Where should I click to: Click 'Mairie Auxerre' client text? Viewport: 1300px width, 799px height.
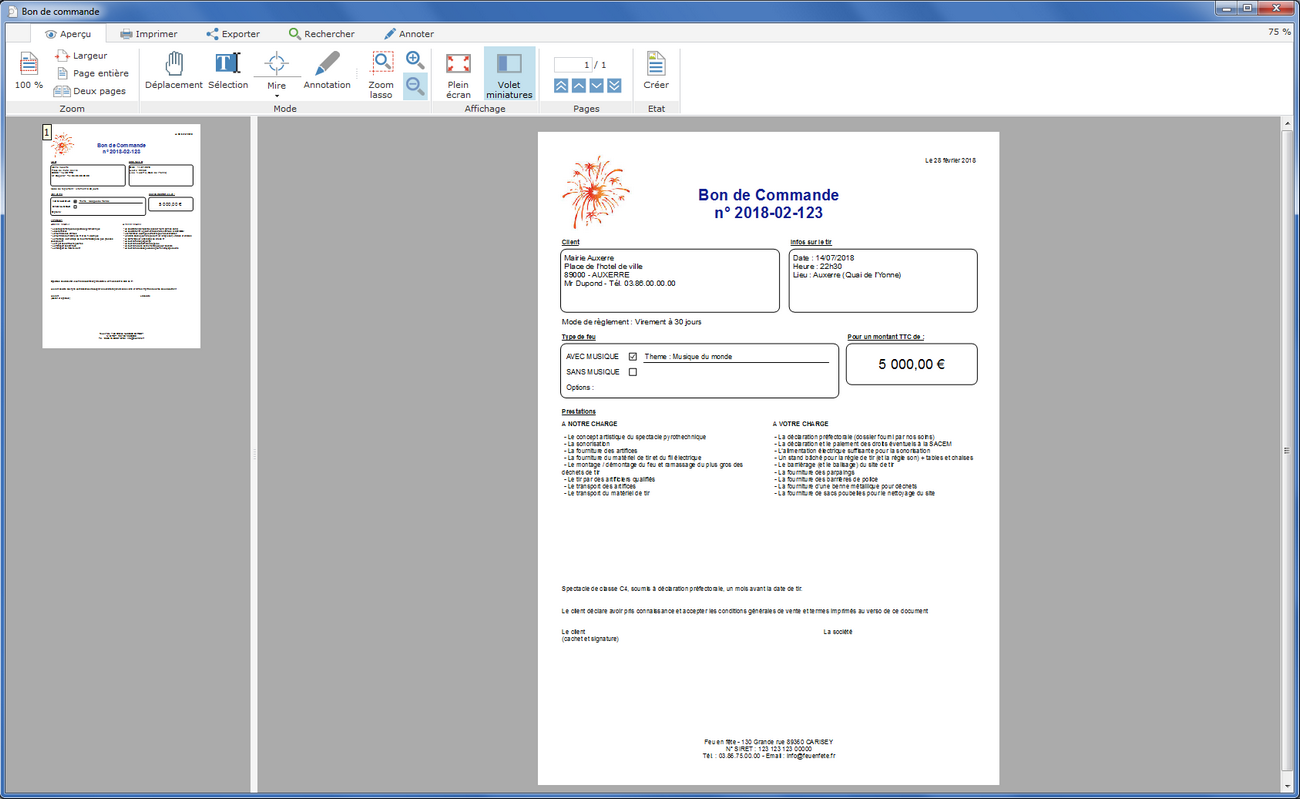coord(591,258)
